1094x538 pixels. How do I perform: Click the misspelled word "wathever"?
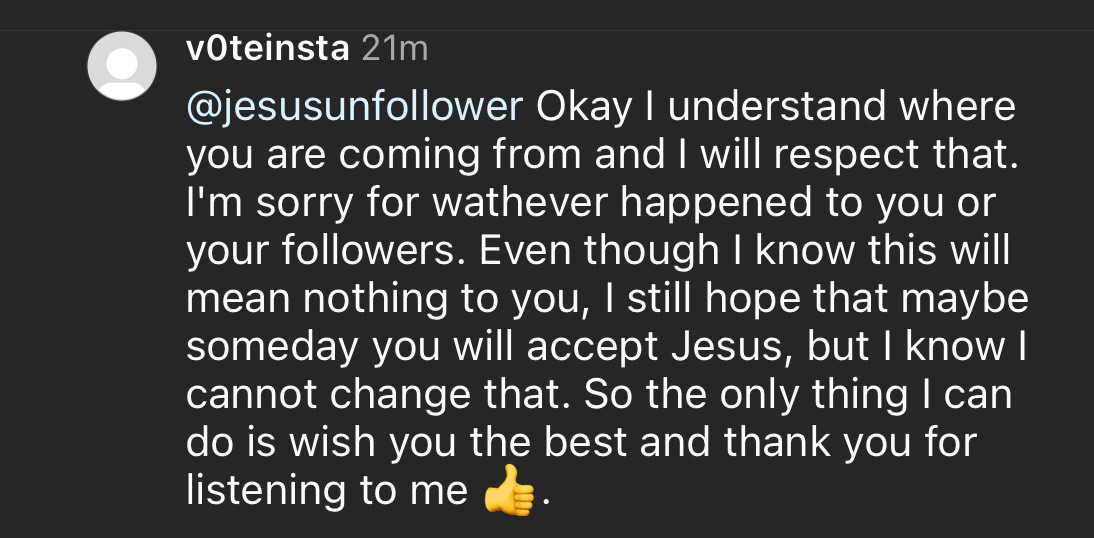coord(520,203)
